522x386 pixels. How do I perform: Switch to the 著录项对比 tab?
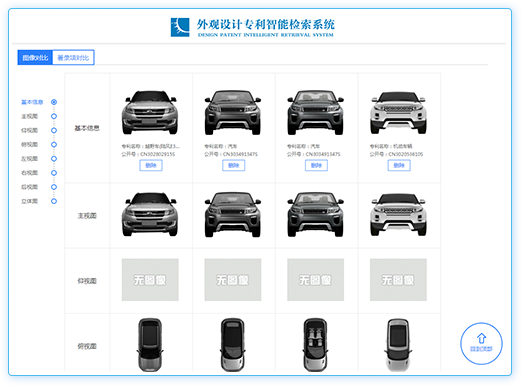[73, 58]
